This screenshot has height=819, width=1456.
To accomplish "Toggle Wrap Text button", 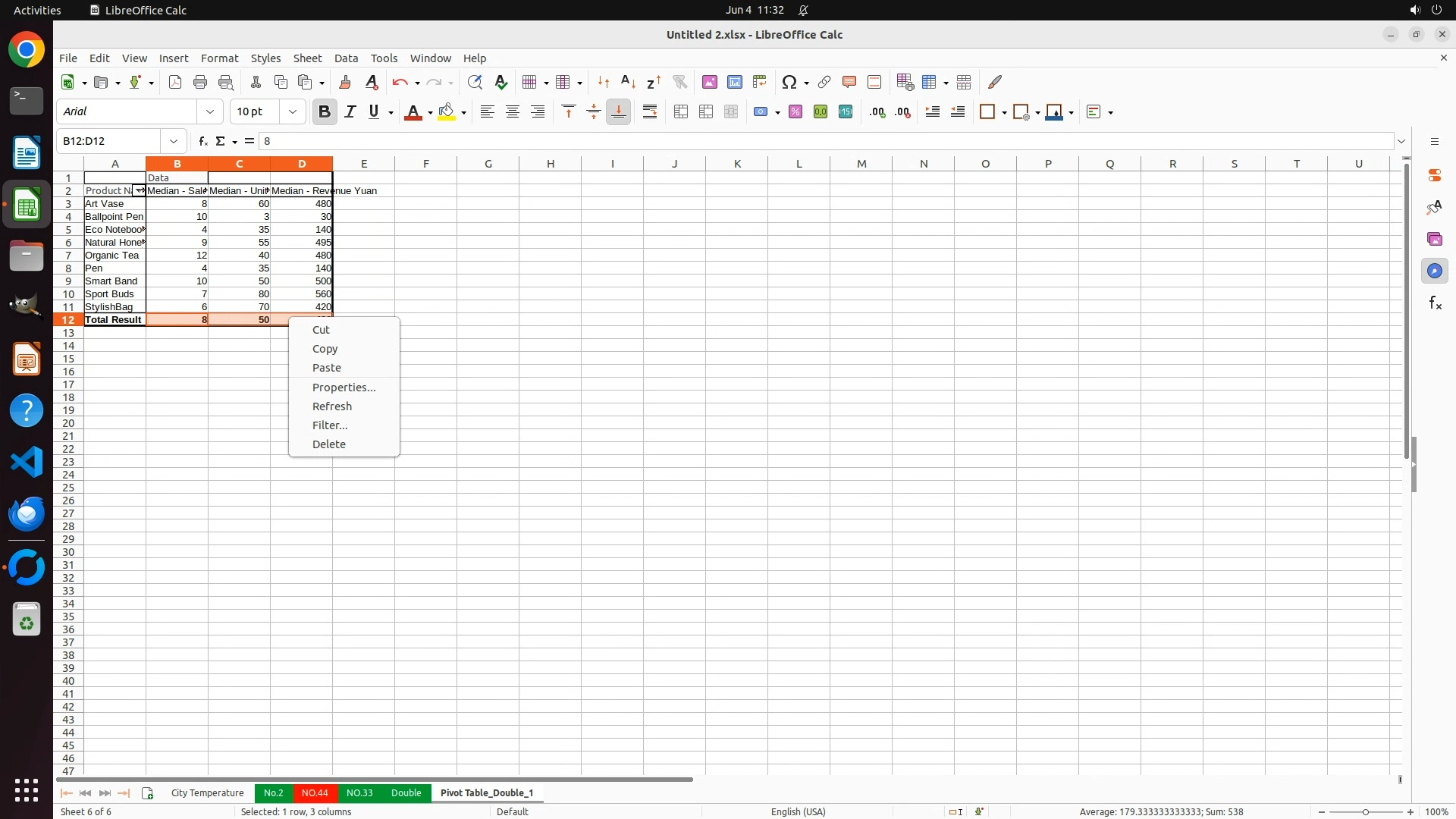I will [x=650, y=112].
